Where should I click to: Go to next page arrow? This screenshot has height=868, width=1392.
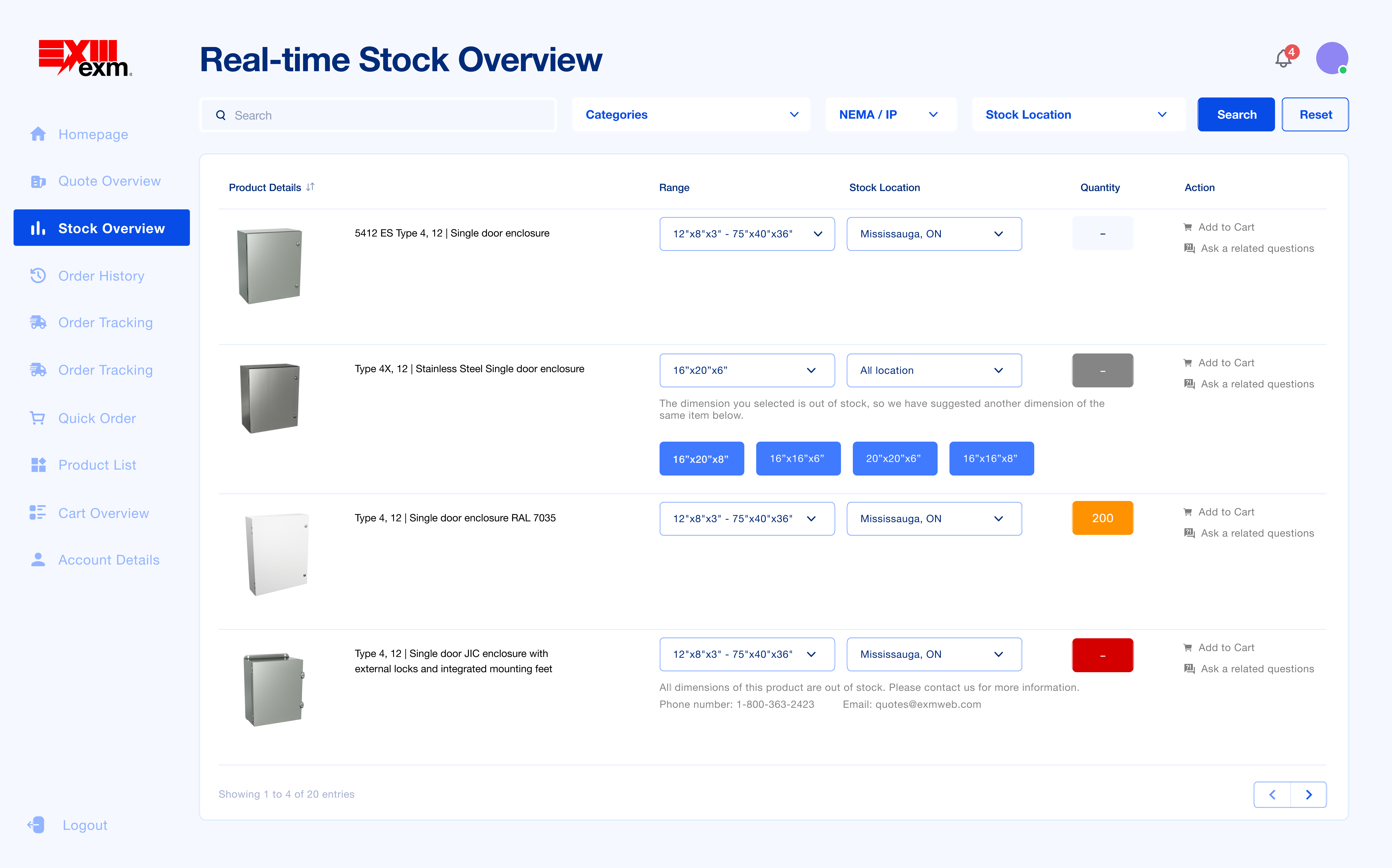(1309, 794)
